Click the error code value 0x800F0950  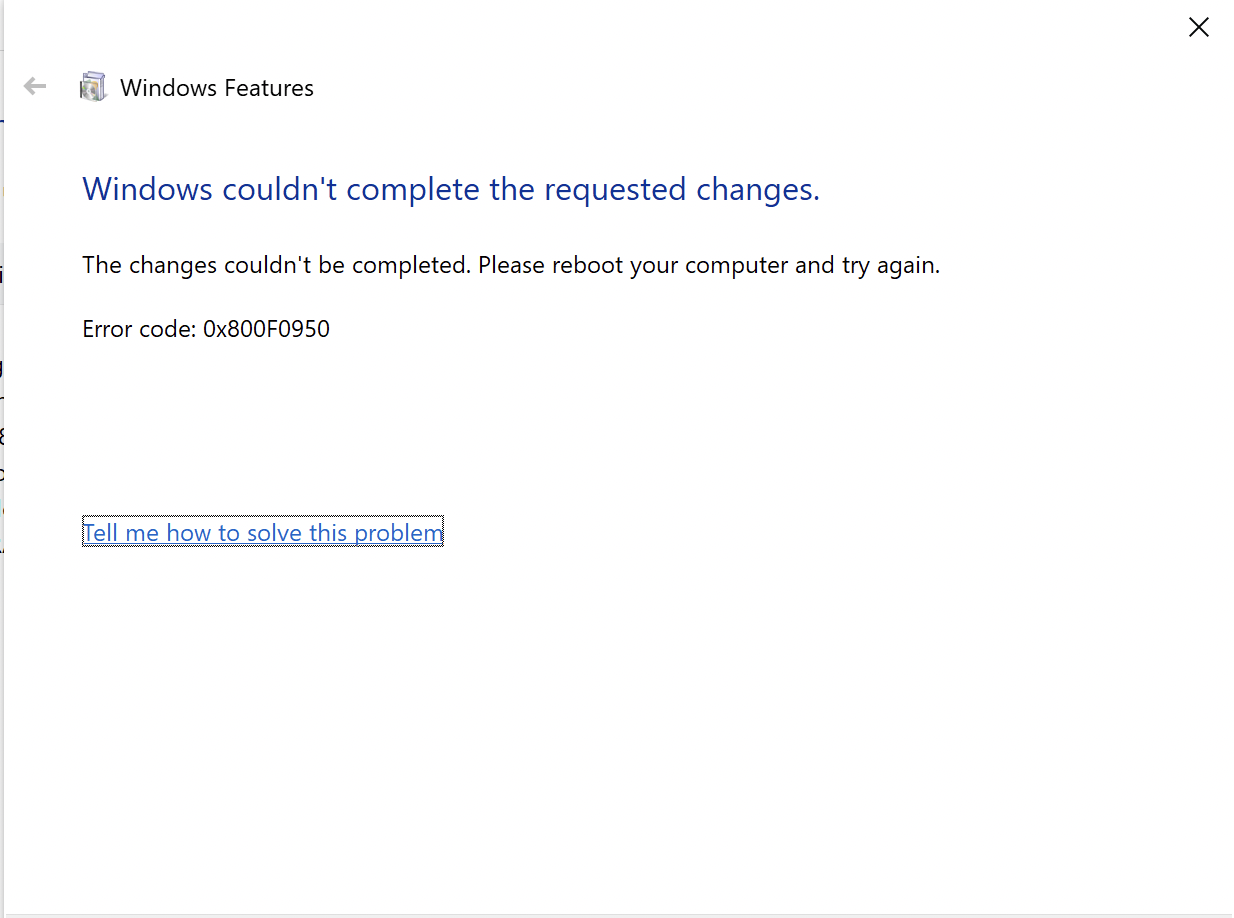pyautogui.click(x=266, y=329)
